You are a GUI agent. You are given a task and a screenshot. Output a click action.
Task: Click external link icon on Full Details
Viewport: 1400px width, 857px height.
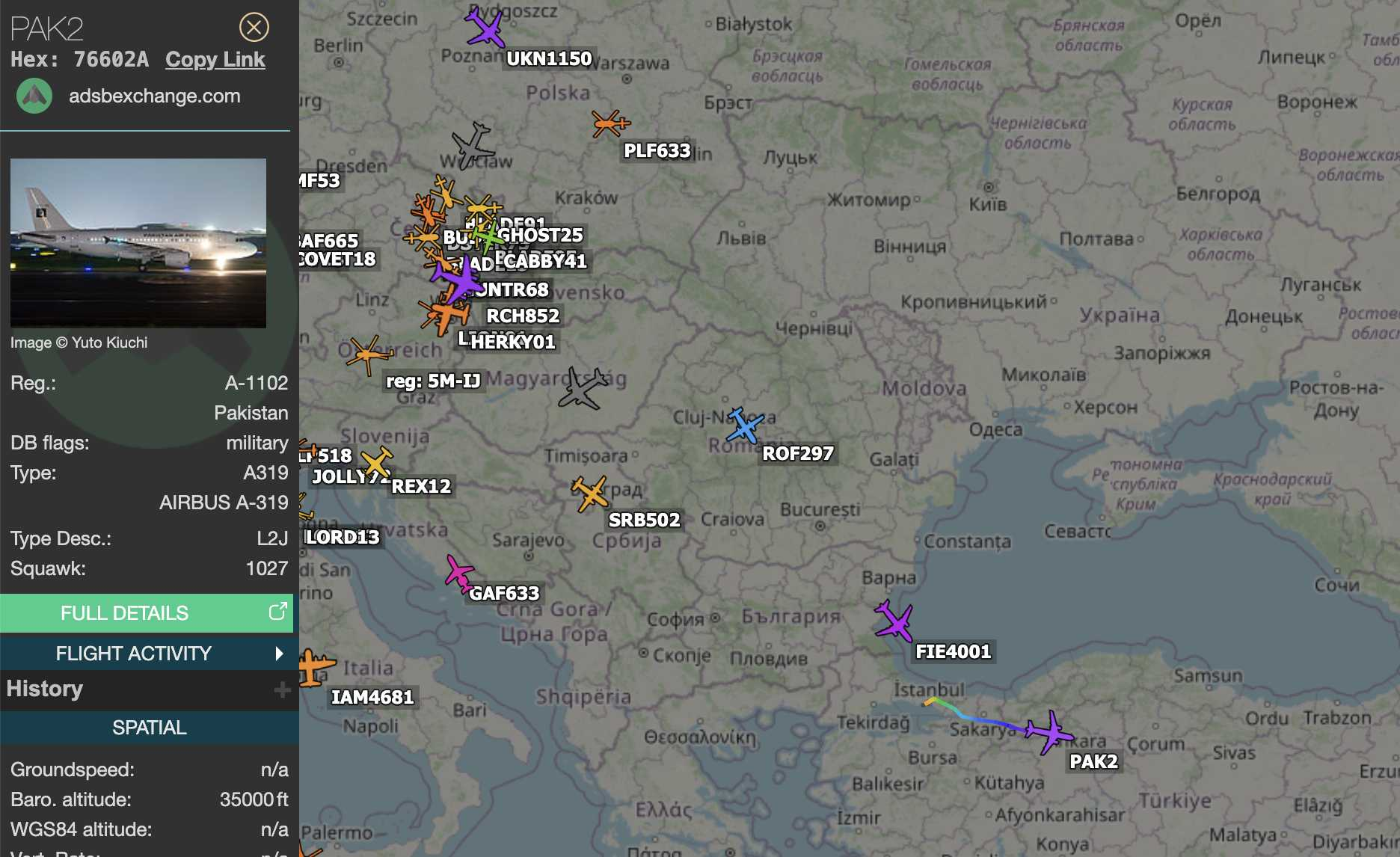pos(277,612)
